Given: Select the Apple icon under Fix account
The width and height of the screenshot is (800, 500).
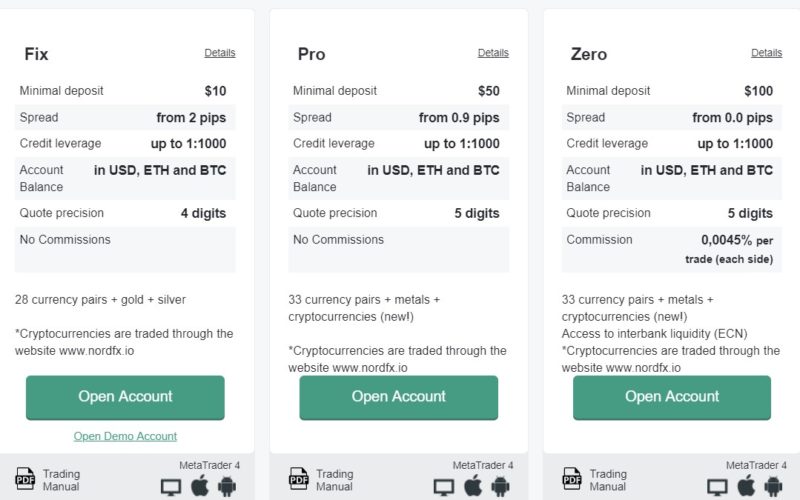Looking at the screenshot, I should pos(200,485).
